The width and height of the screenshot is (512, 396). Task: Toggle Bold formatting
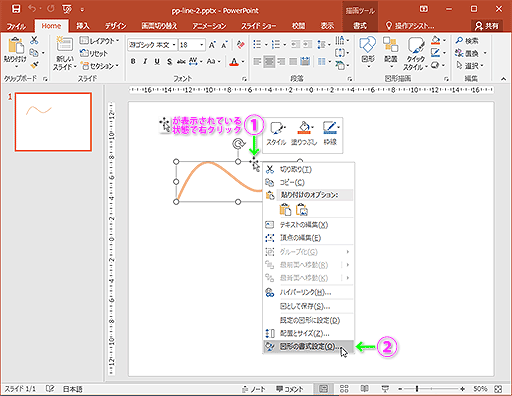coord(133,61)
